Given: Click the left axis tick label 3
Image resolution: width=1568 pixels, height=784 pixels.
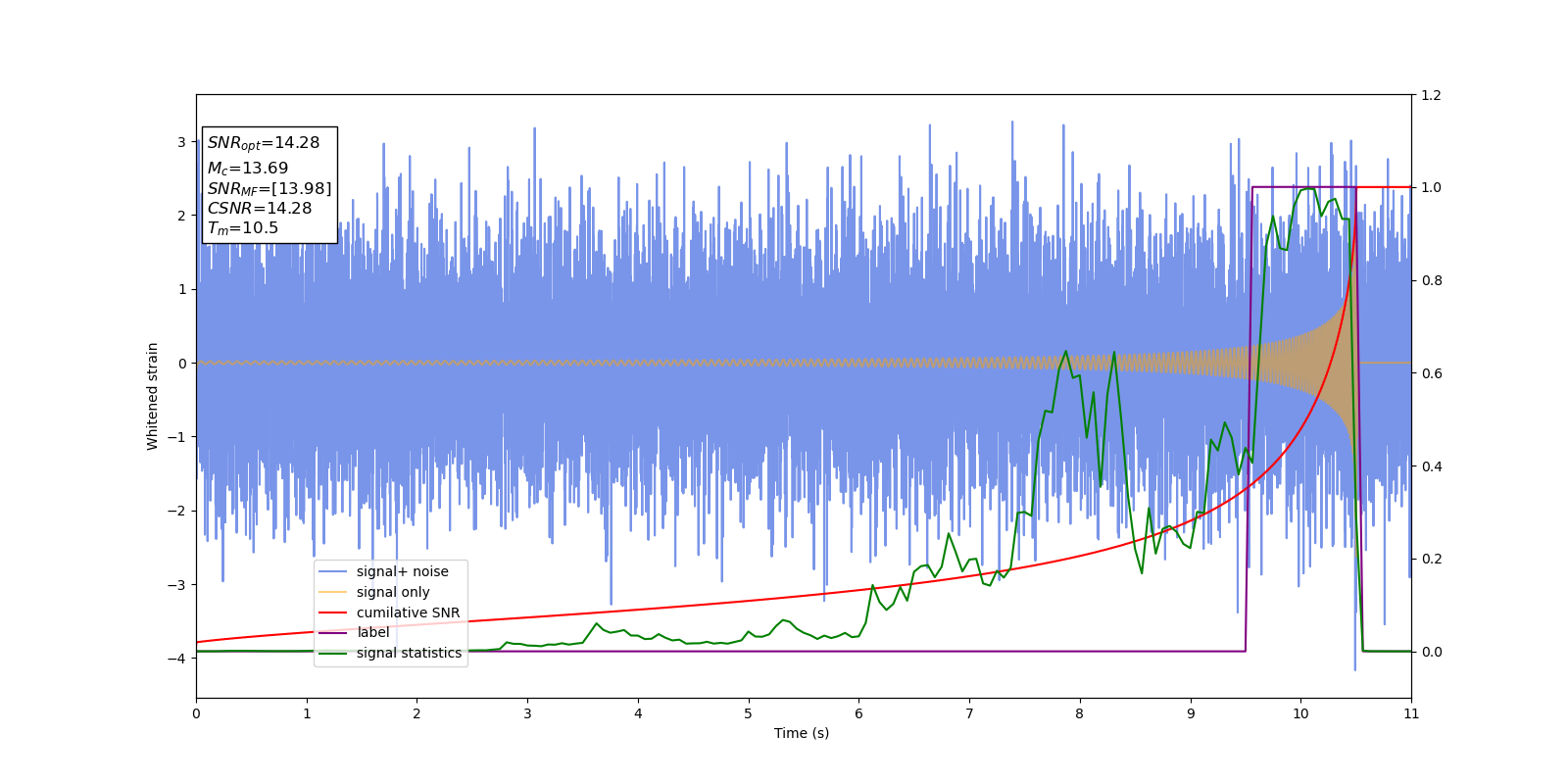Looking at the screenshot, I should (181, 142).
